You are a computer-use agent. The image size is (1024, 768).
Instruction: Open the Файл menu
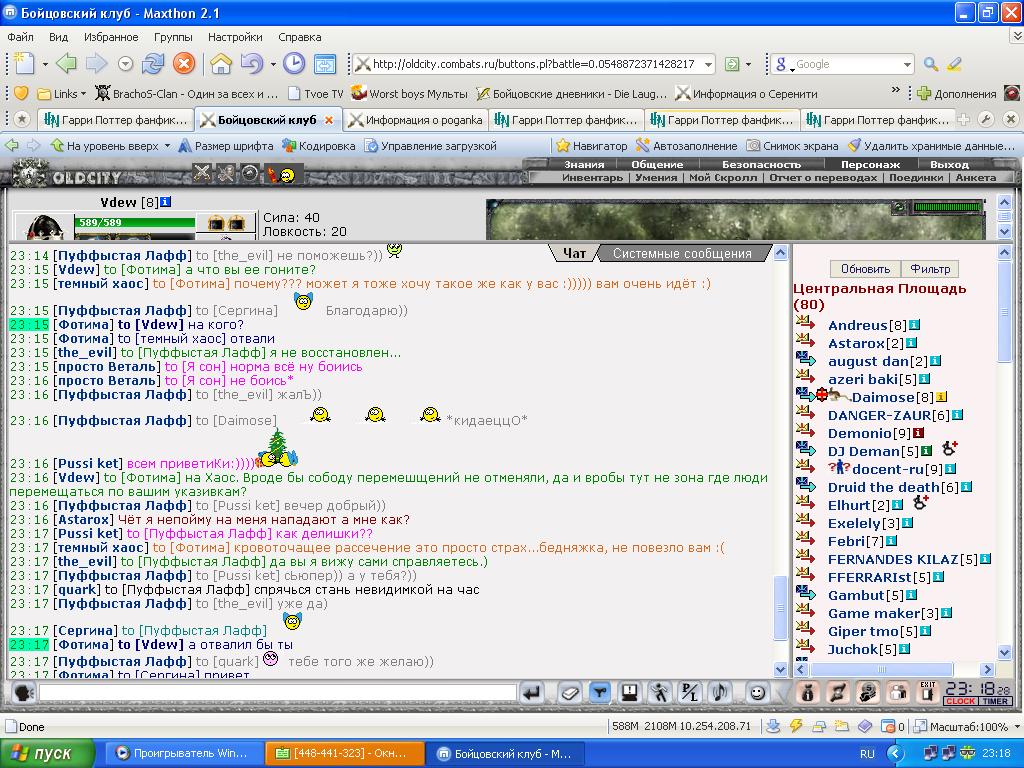[20, 37]
